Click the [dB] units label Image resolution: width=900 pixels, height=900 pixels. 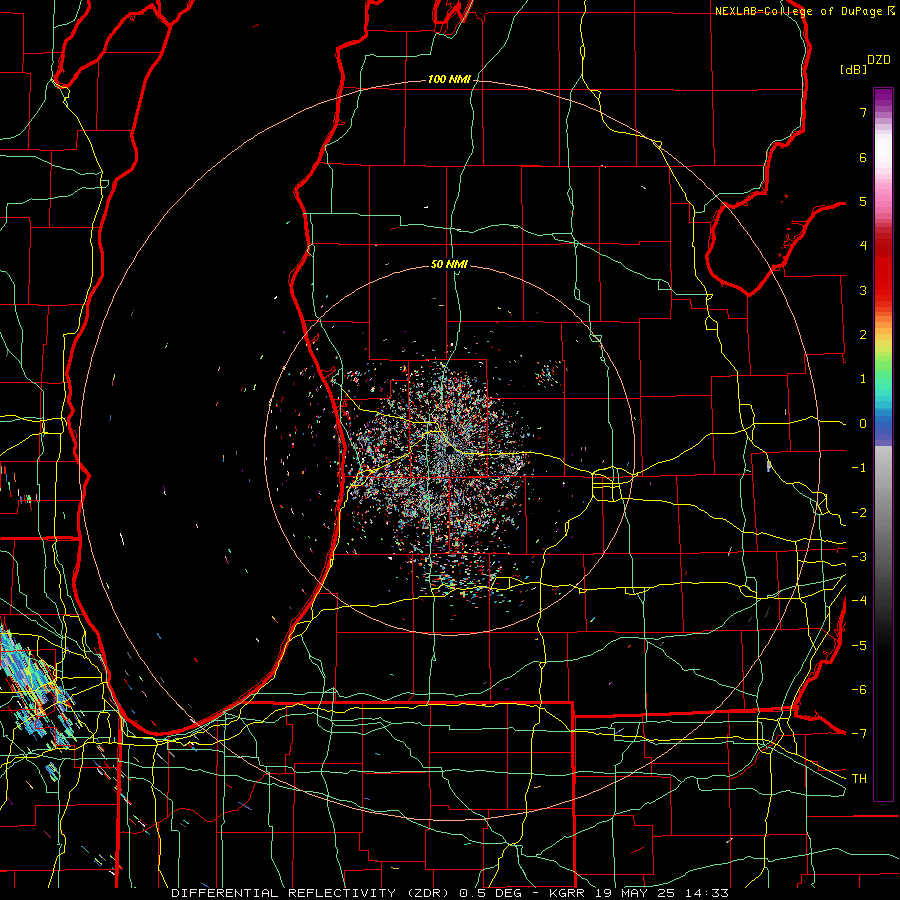854,69
